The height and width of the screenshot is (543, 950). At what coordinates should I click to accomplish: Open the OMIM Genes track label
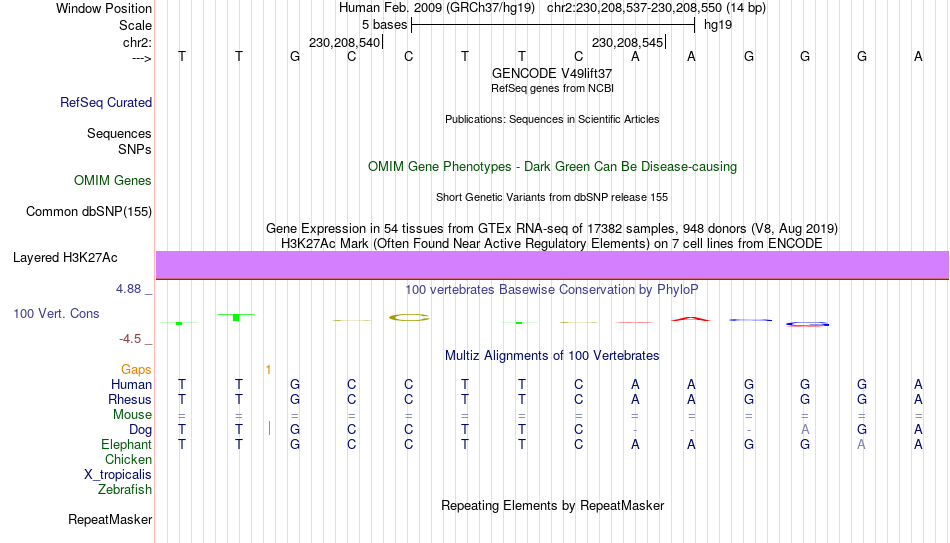(x=113, y=181)
